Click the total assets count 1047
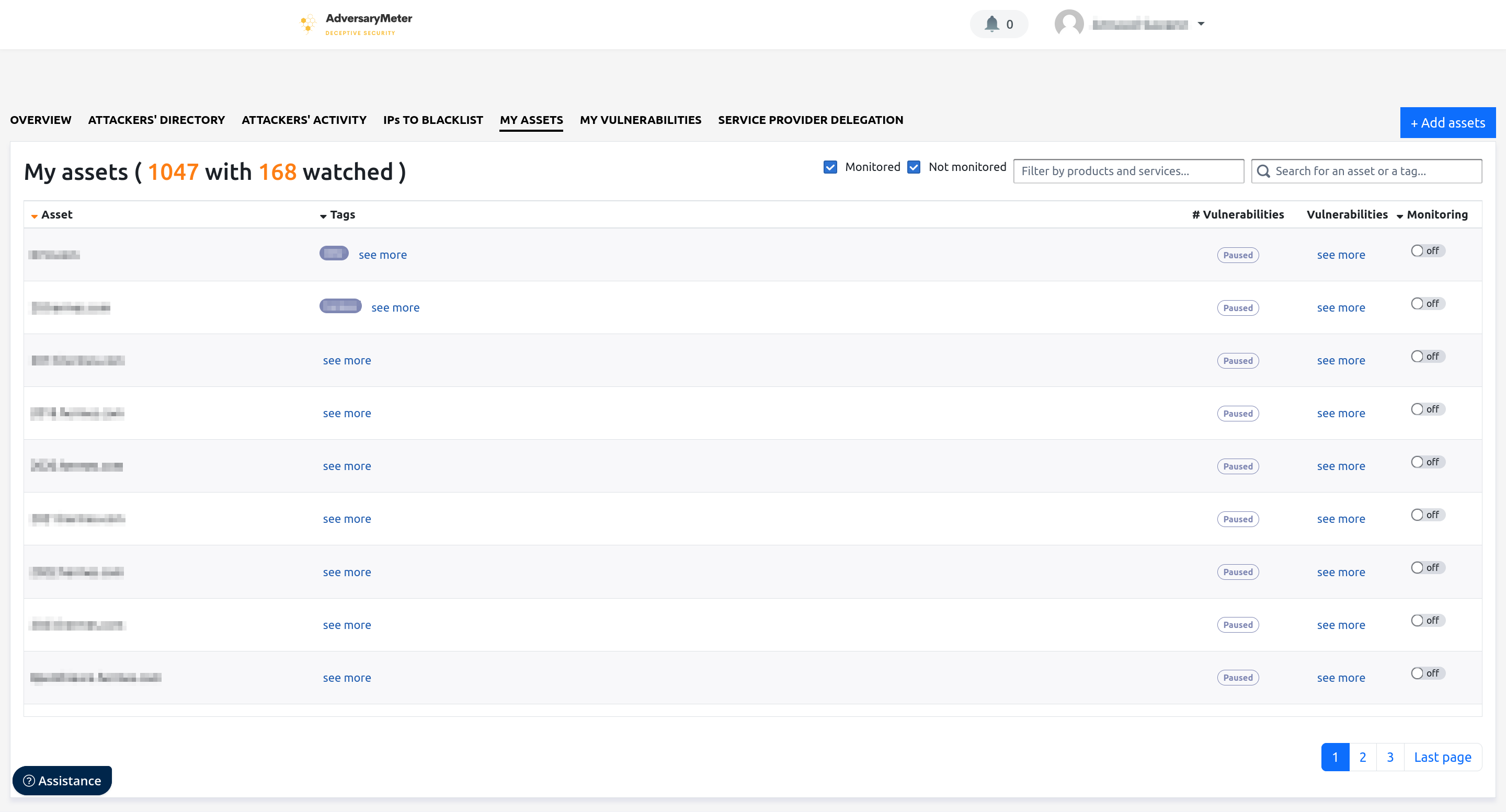Viewport: 1506px width, 812px height. pyautogui.click(x=173, y=172)
